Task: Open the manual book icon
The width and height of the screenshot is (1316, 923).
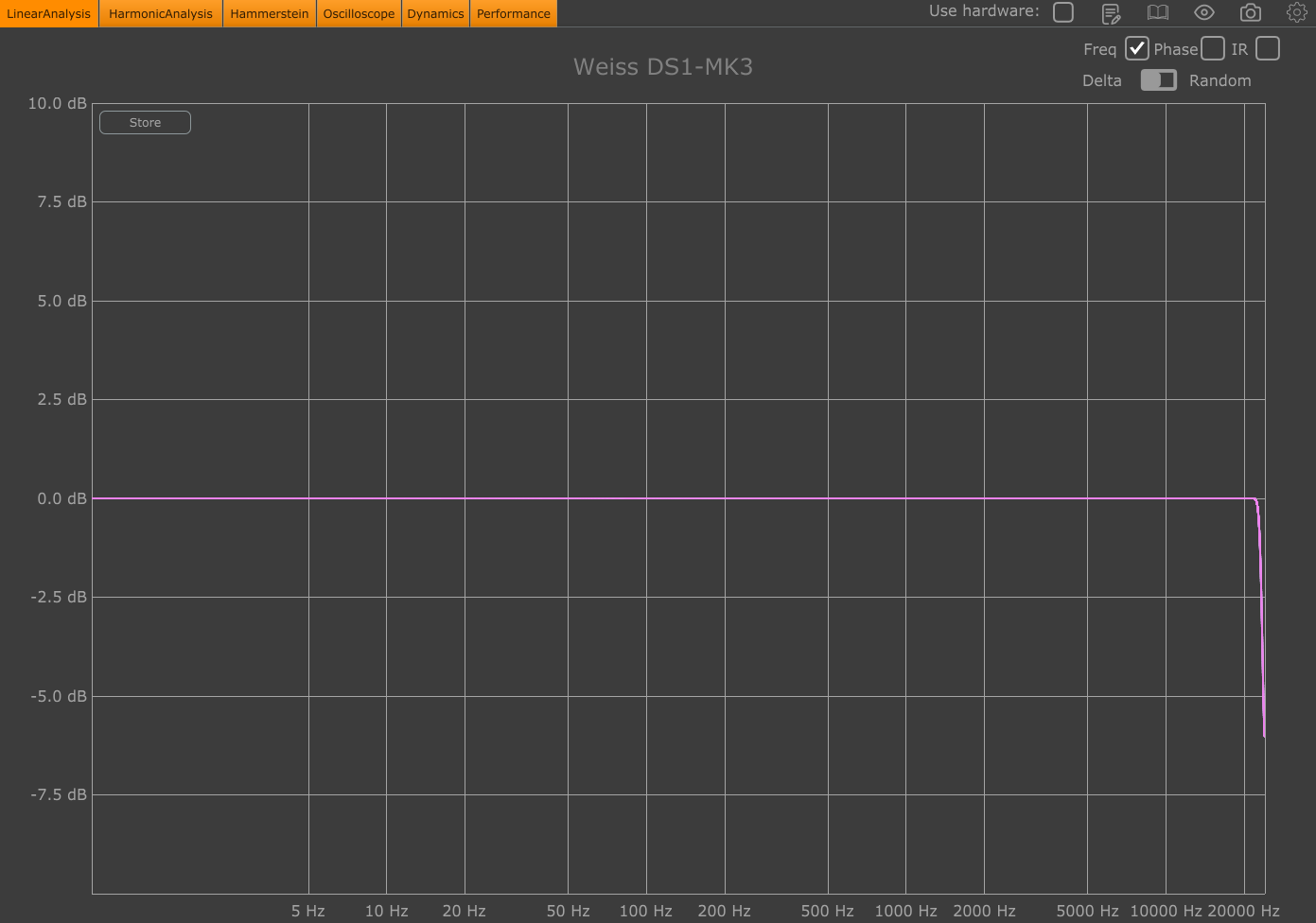Action: 1158,12
